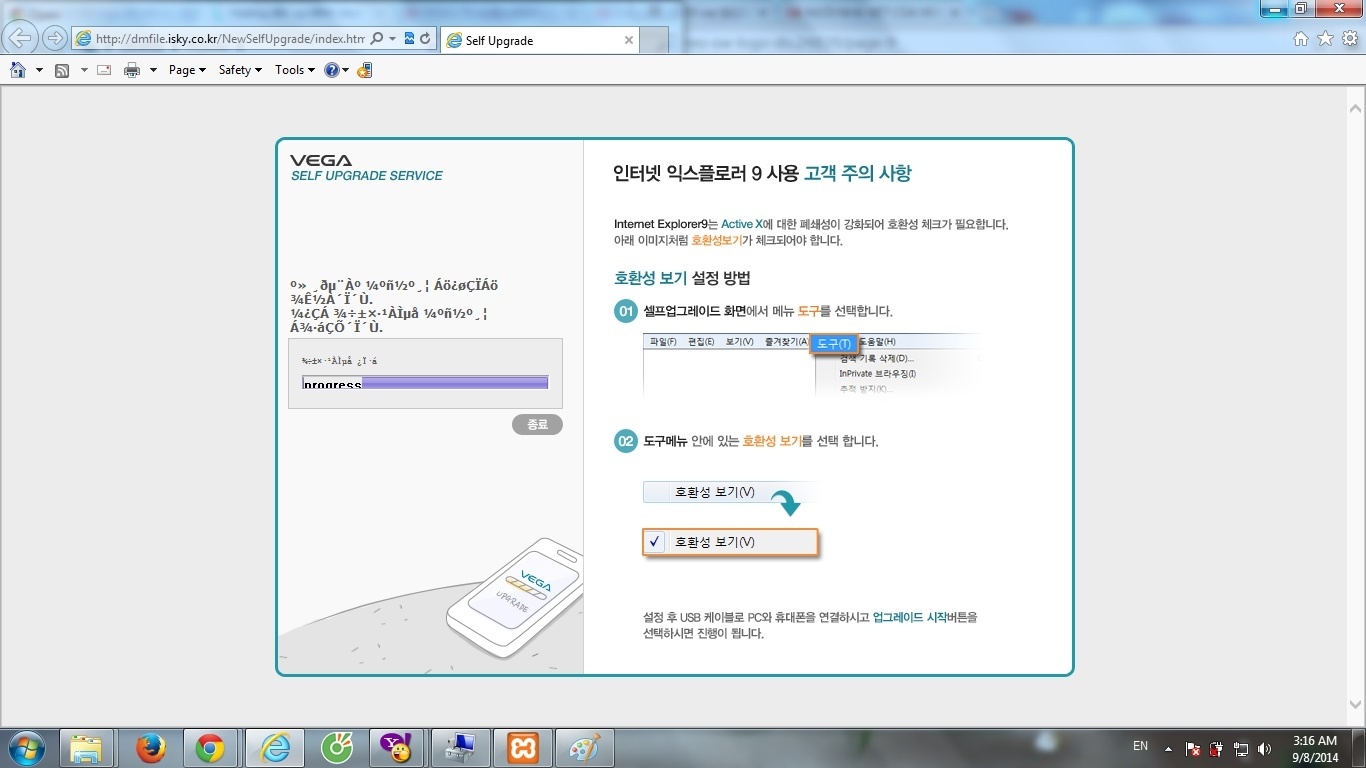
Task: Open the clock showing 3:16 AM
Action: pyautogui.click(x=1314, y=749)
